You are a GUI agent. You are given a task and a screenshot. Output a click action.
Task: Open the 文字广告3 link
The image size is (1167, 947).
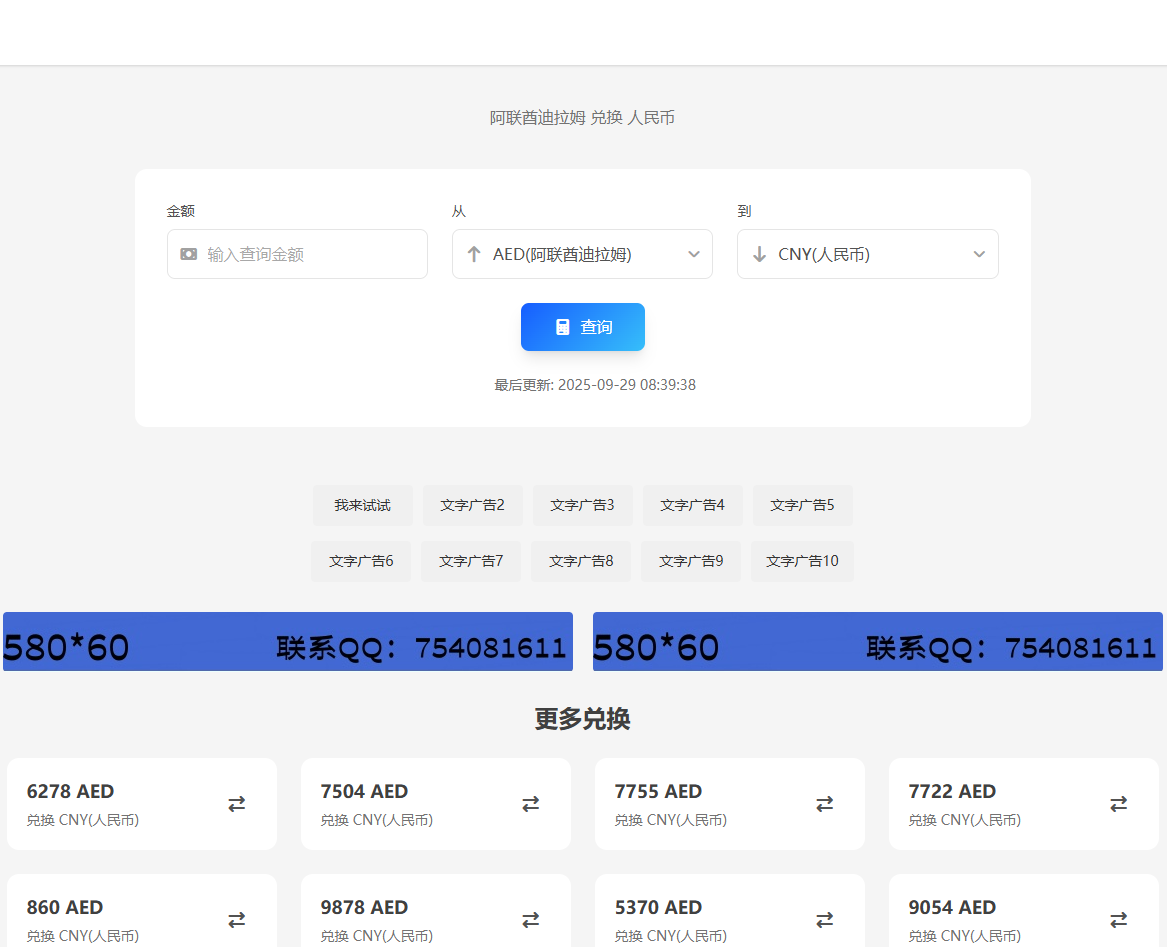click(x=583, y=506)
